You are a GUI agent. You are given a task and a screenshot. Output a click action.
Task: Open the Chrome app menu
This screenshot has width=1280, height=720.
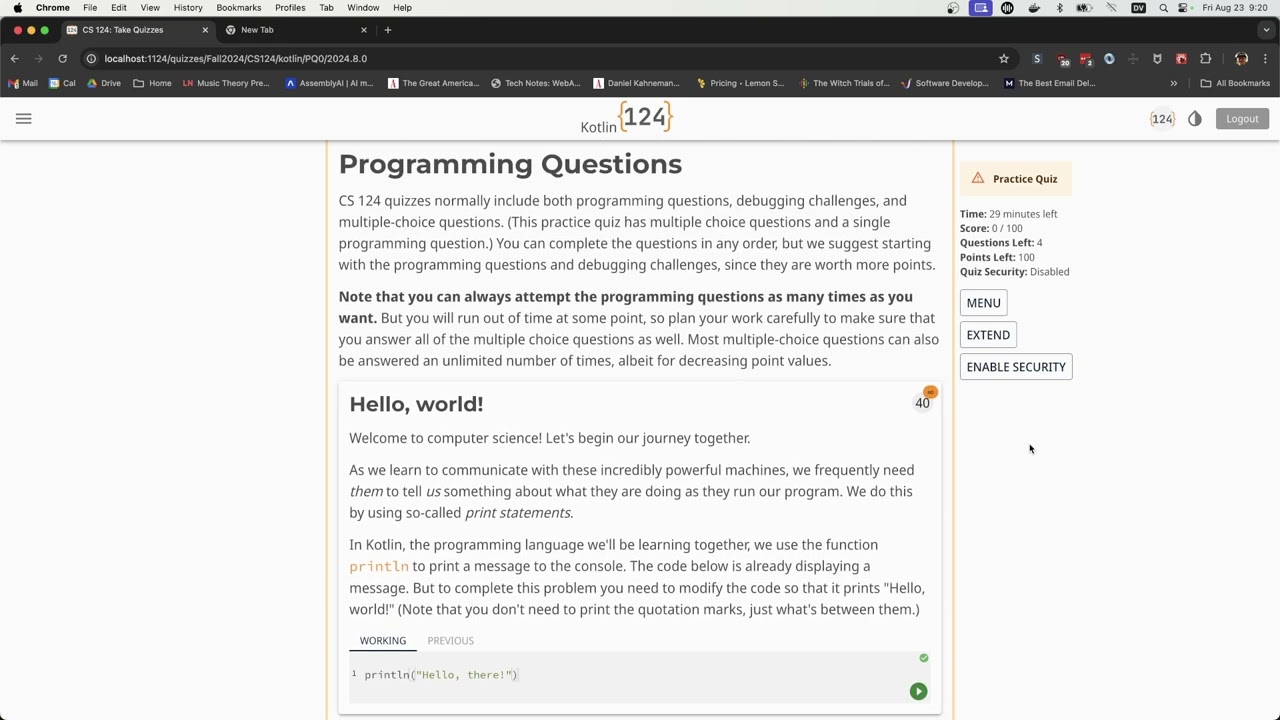pyautogui.click(x=53, y=8)
